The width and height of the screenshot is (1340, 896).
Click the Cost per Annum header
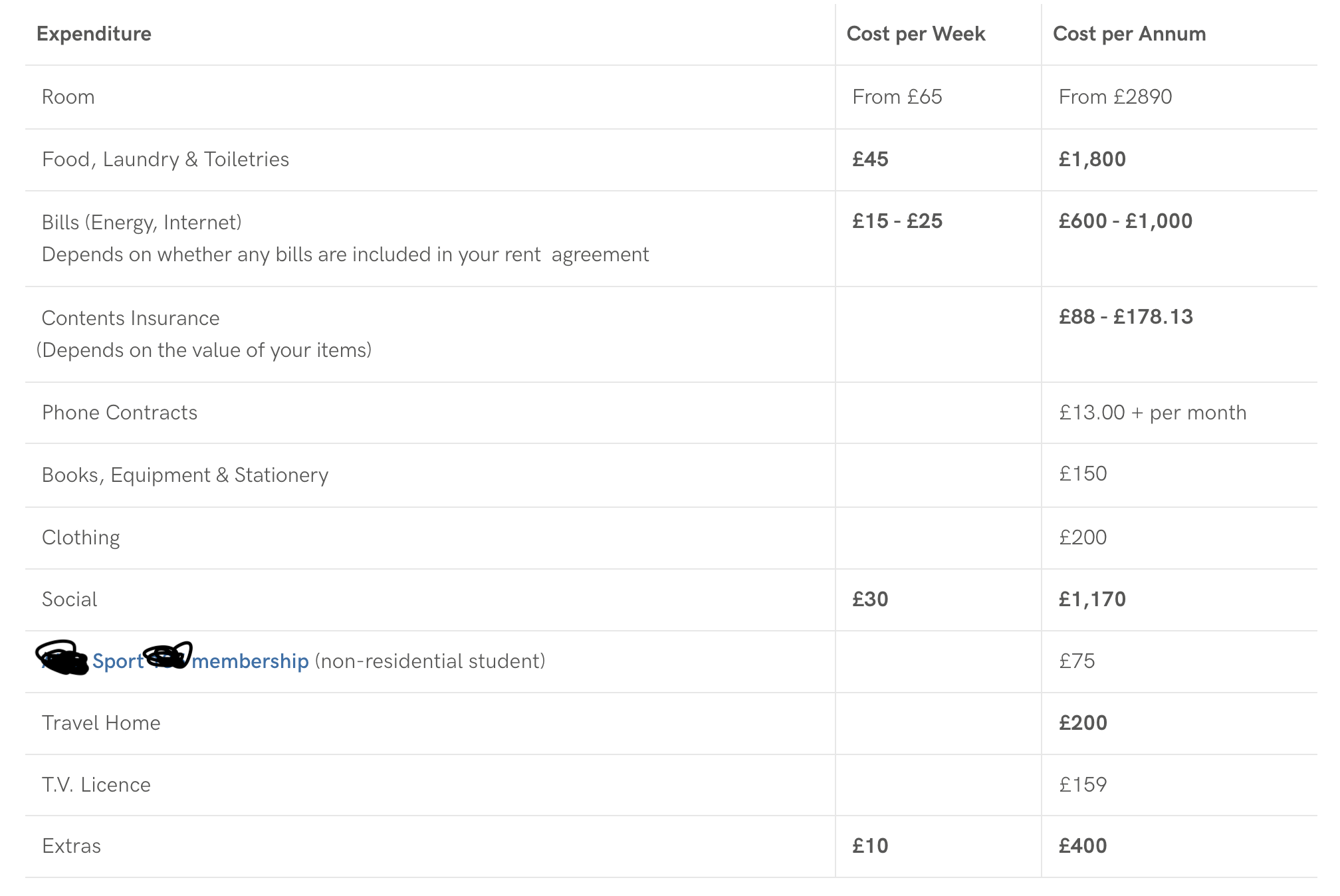1129,34
